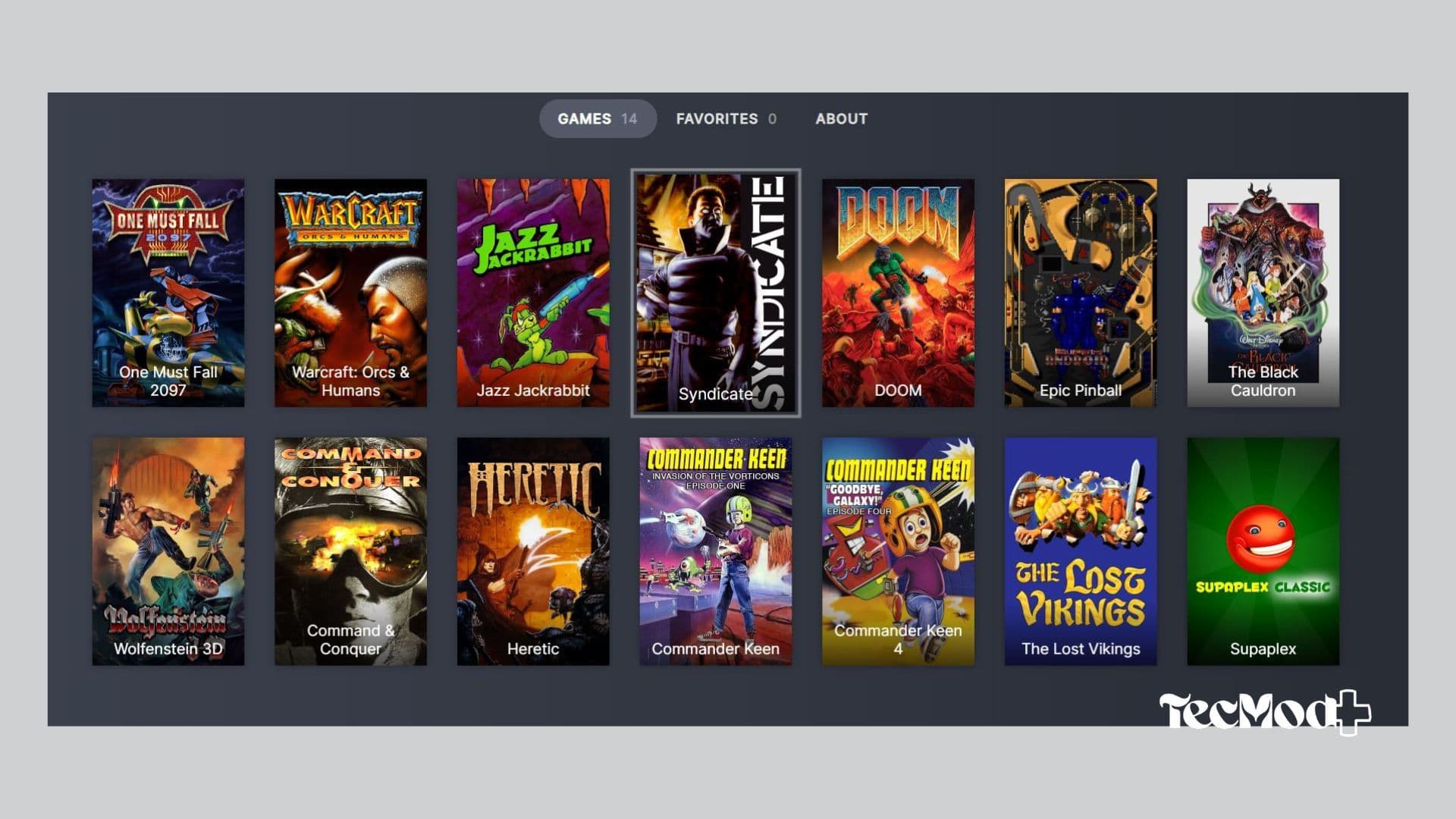Screen dimensions: 1456x819
Task: Select the Command & Conquer cover
Action: pyautogui.click(x=350, y=551)
